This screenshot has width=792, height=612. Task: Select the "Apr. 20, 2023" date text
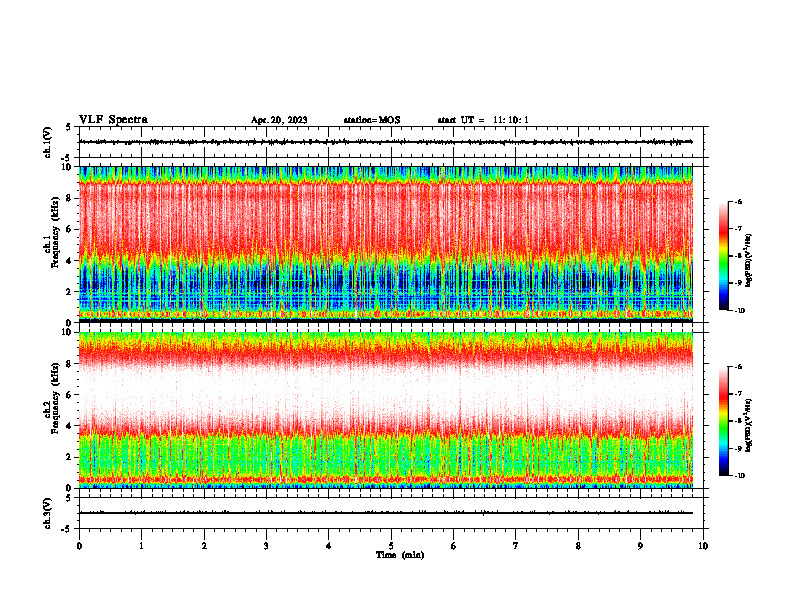[x=279, y=120]
